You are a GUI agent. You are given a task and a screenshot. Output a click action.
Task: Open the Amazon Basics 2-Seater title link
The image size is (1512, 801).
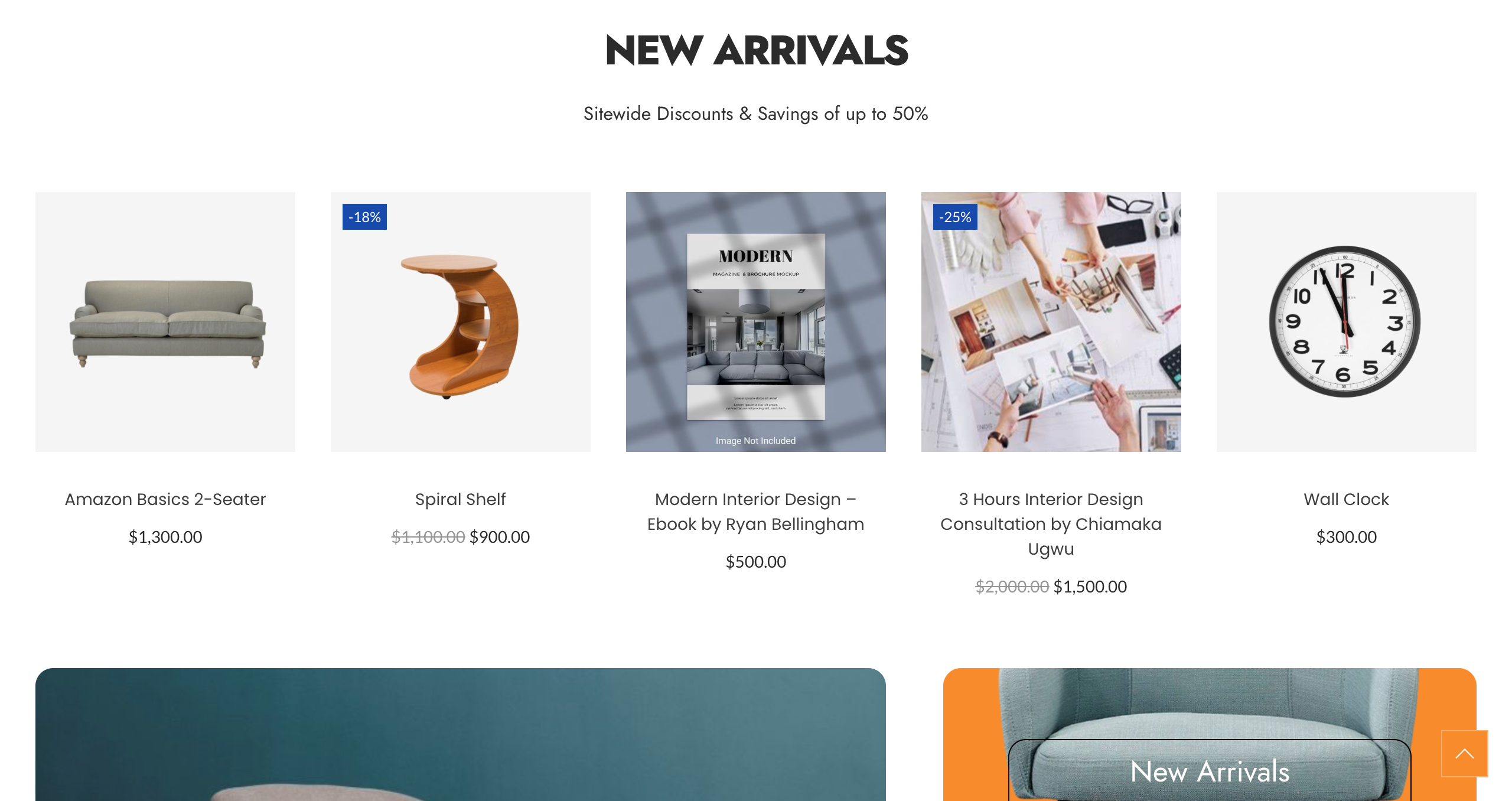(165, 499)
